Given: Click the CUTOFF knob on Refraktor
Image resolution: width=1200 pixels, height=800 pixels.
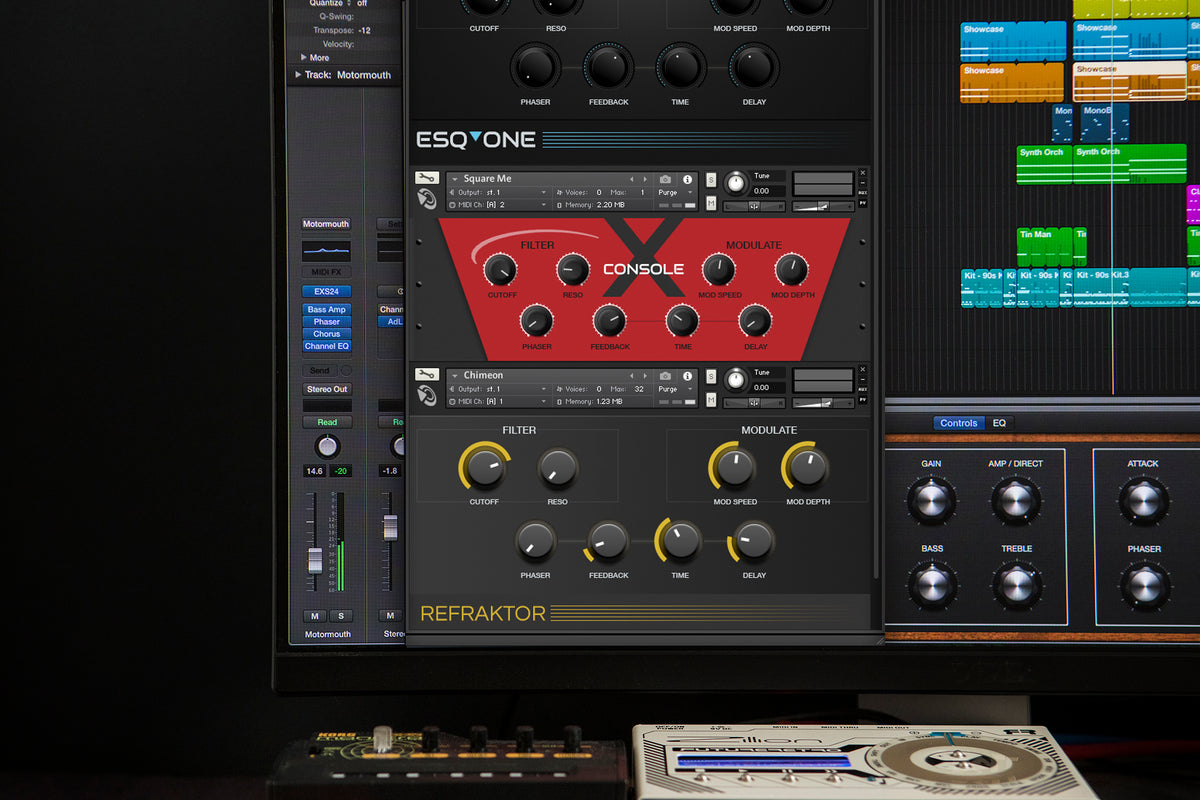Looking at the screenshot, I should coord(484,470).
